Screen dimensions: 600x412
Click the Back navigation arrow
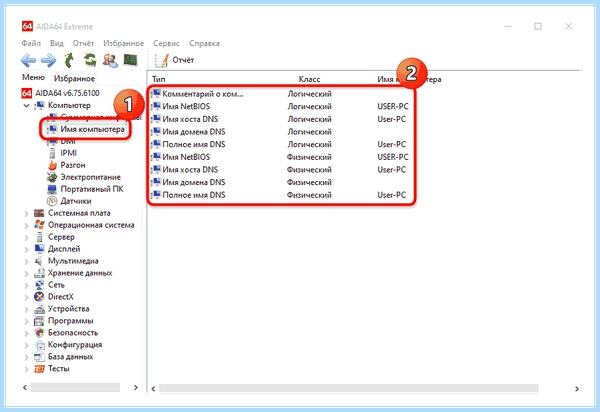pos(28,60)
